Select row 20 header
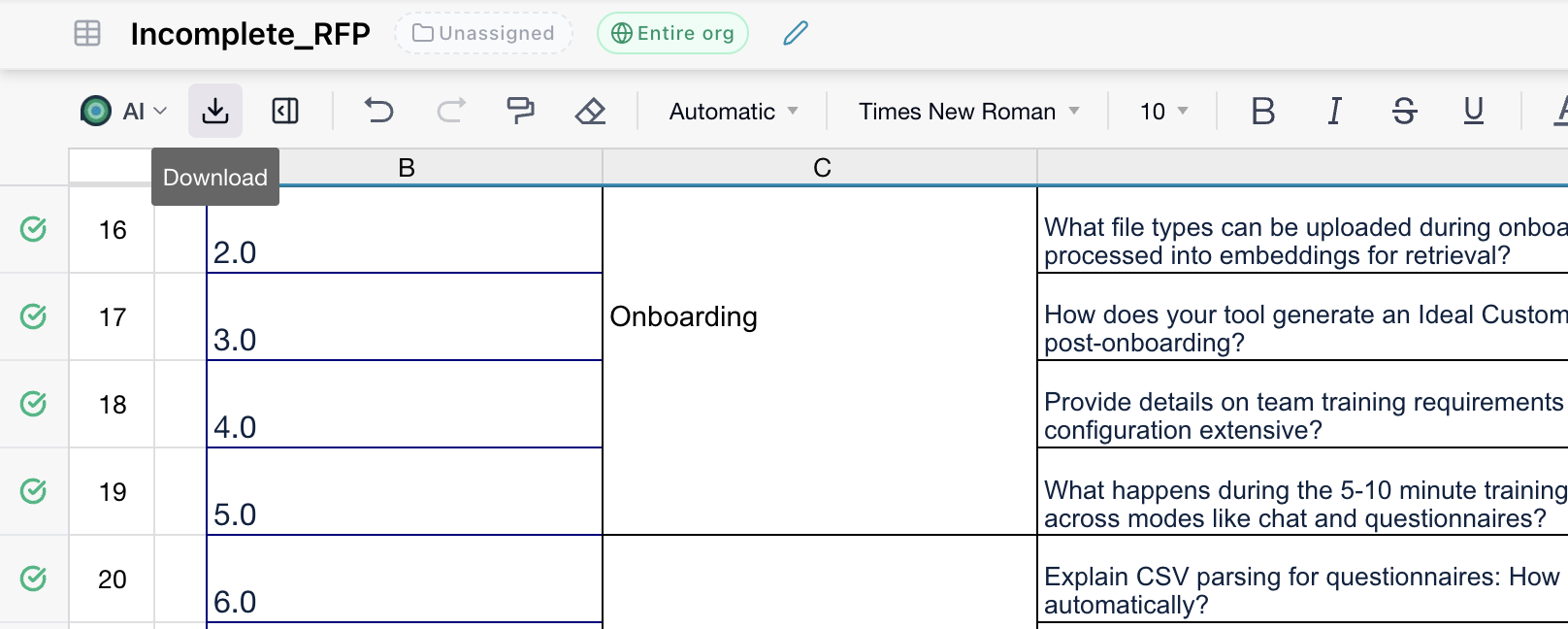Screen dimensions: 1568x629 tap(112, 579)
